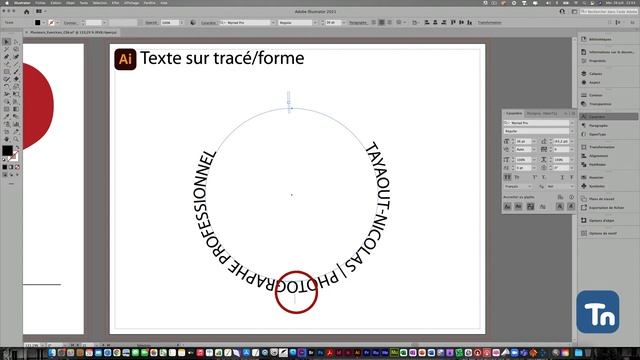Toggle All Caps button in Caractère panel
The image size is (640, 360).
click(x=507, y=177)
